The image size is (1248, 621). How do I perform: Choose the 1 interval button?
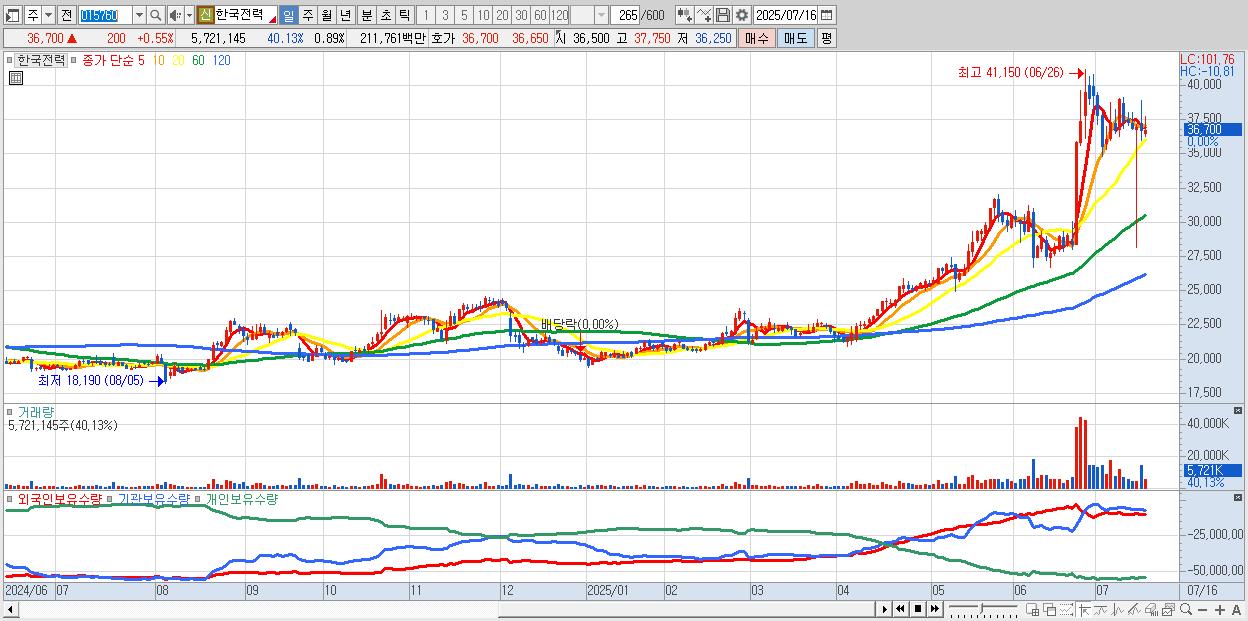pyautogui.click(x=426, y=15)
